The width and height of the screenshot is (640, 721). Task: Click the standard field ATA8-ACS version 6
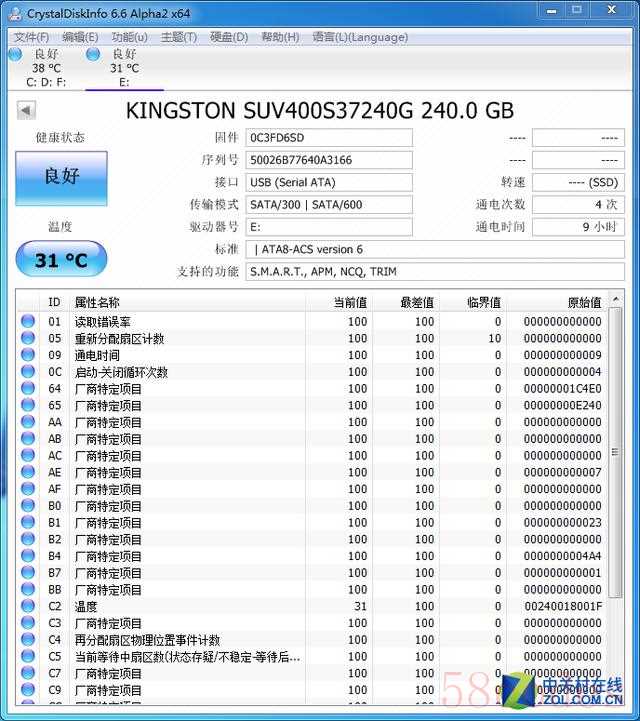click(x=435, y=249)
